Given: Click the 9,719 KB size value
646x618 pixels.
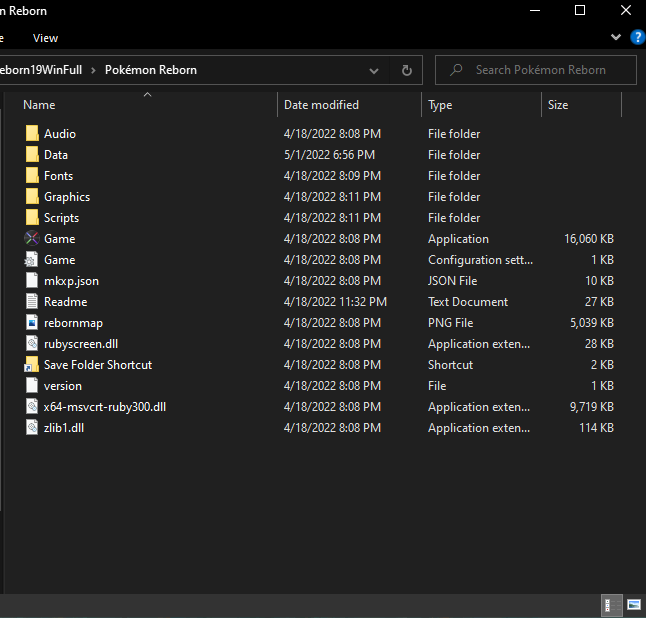Looking at the screenshot, I should [x=592, y=407].
